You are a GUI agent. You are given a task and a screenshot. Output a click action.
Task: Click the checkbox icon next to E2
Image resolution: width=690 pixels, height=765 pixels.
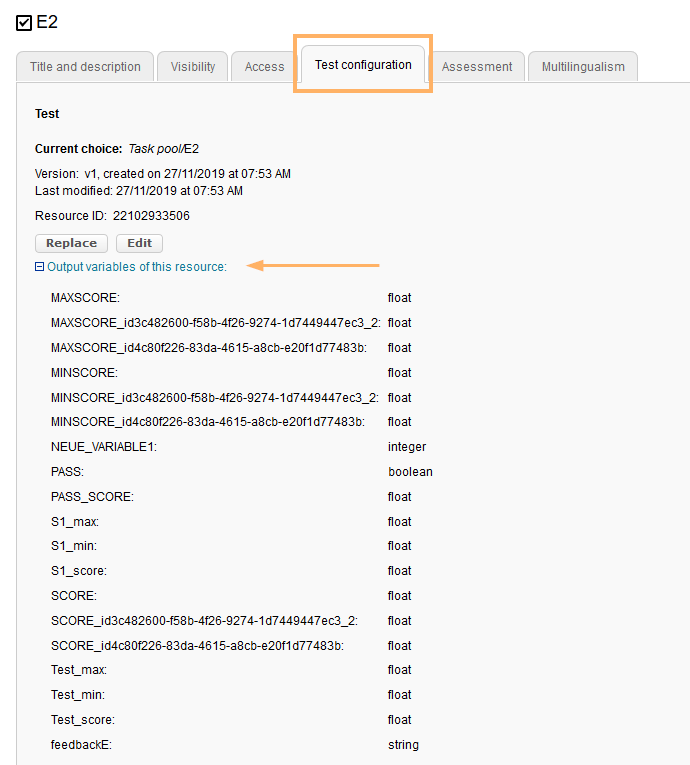24,23
